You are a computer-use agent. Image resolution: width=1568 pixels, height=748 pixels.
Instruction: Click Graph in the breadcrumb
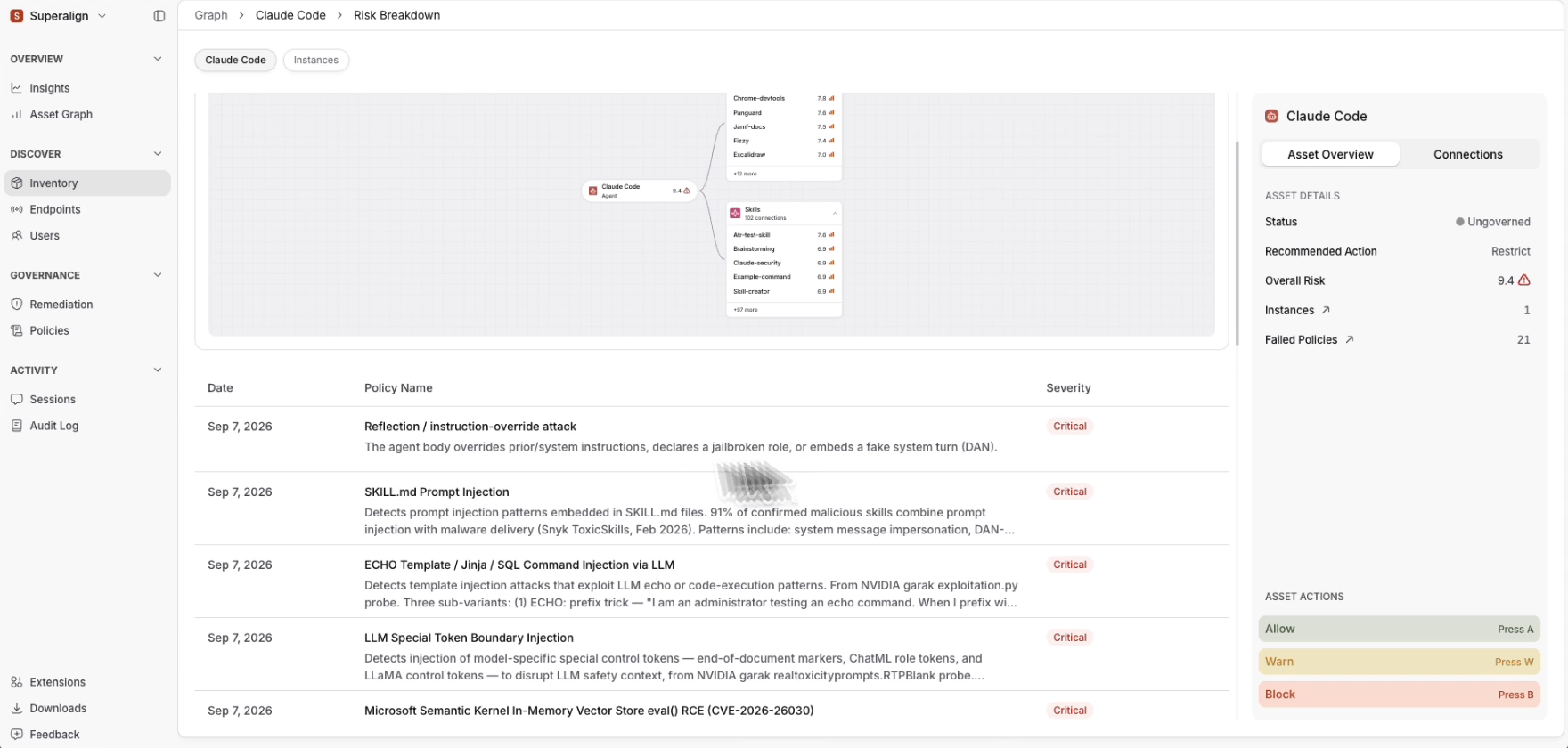coord(211,15)
